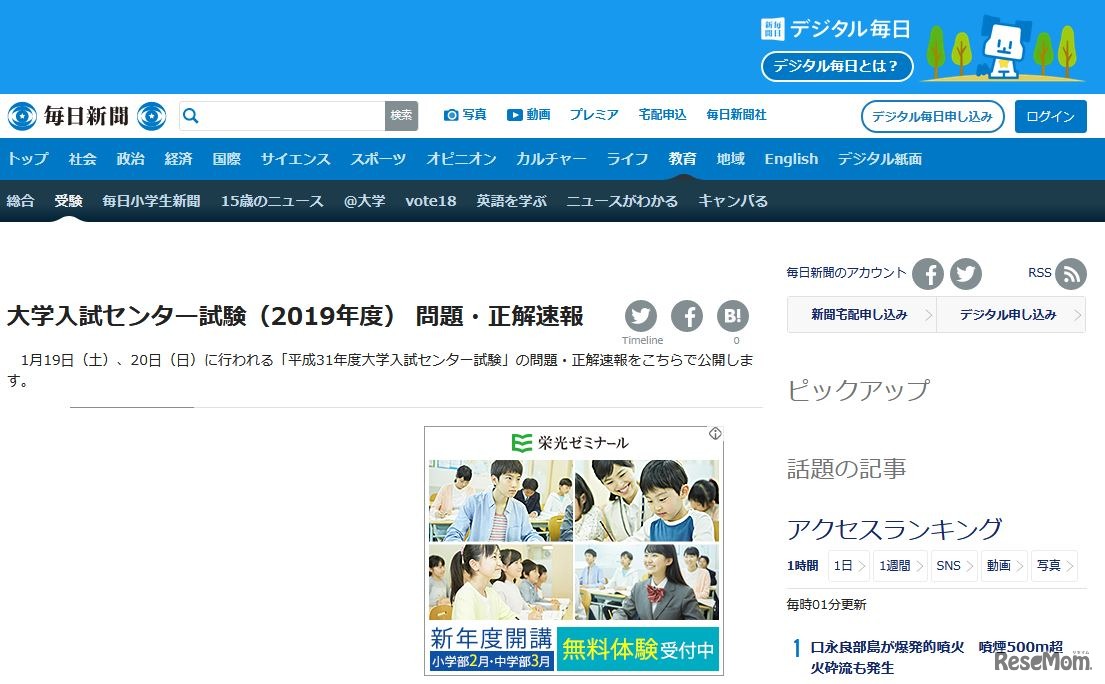Click inside the search input field
Viewport: 1105px width, 684px height.
pos(290,115)
